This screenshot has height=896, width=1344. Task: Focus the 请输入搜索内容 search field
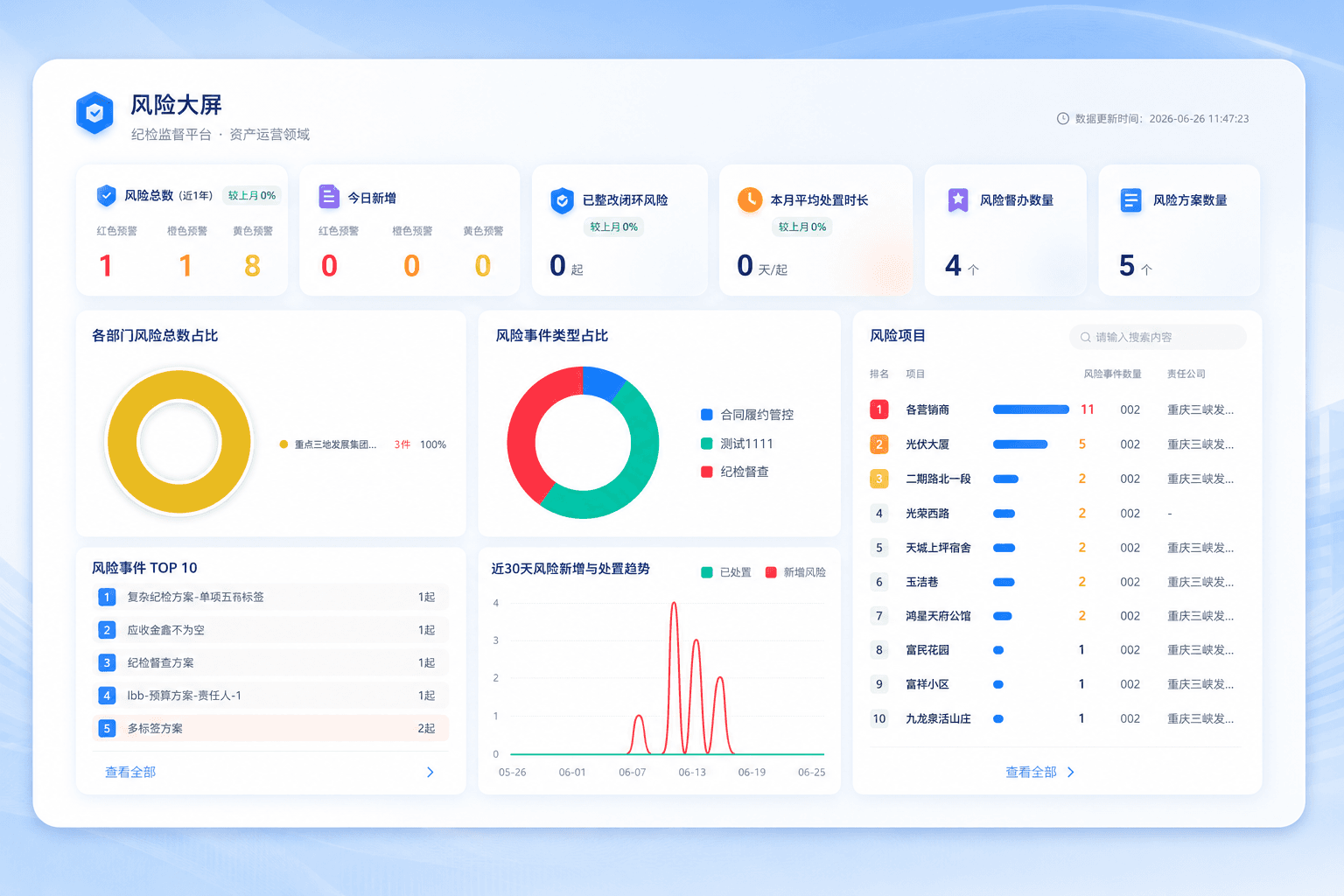(x=1158, y=337)
